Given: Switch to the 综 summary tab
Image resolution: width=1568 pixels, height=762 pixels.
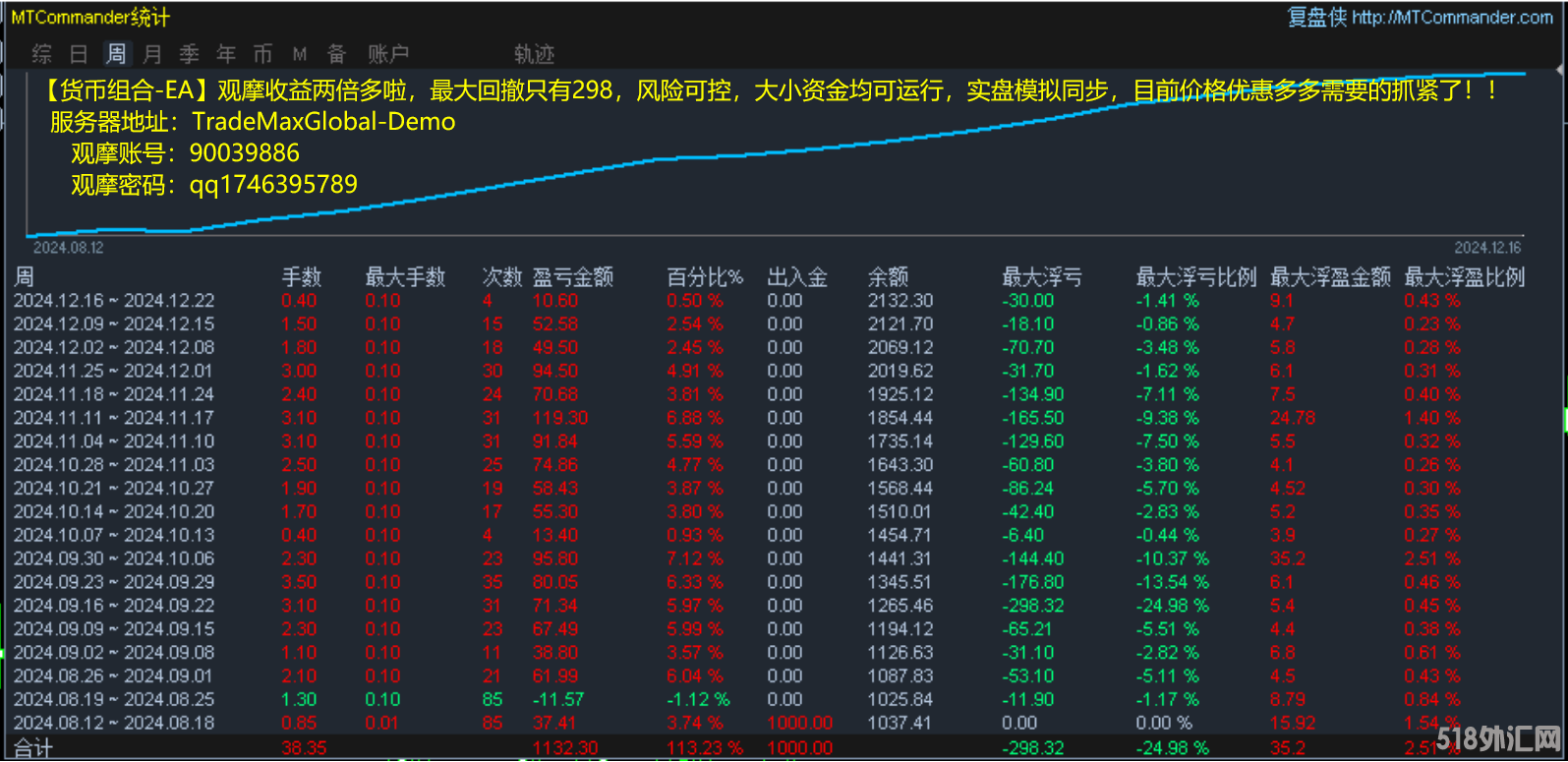Looking at the screenshot, I should click(x=42, y=54).
